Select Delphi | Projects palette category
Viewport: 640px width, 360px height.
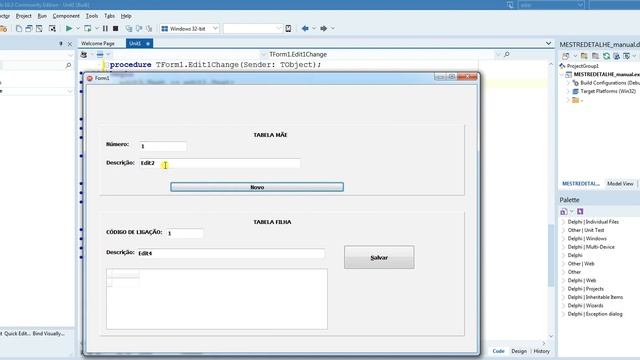pos(585,289)
